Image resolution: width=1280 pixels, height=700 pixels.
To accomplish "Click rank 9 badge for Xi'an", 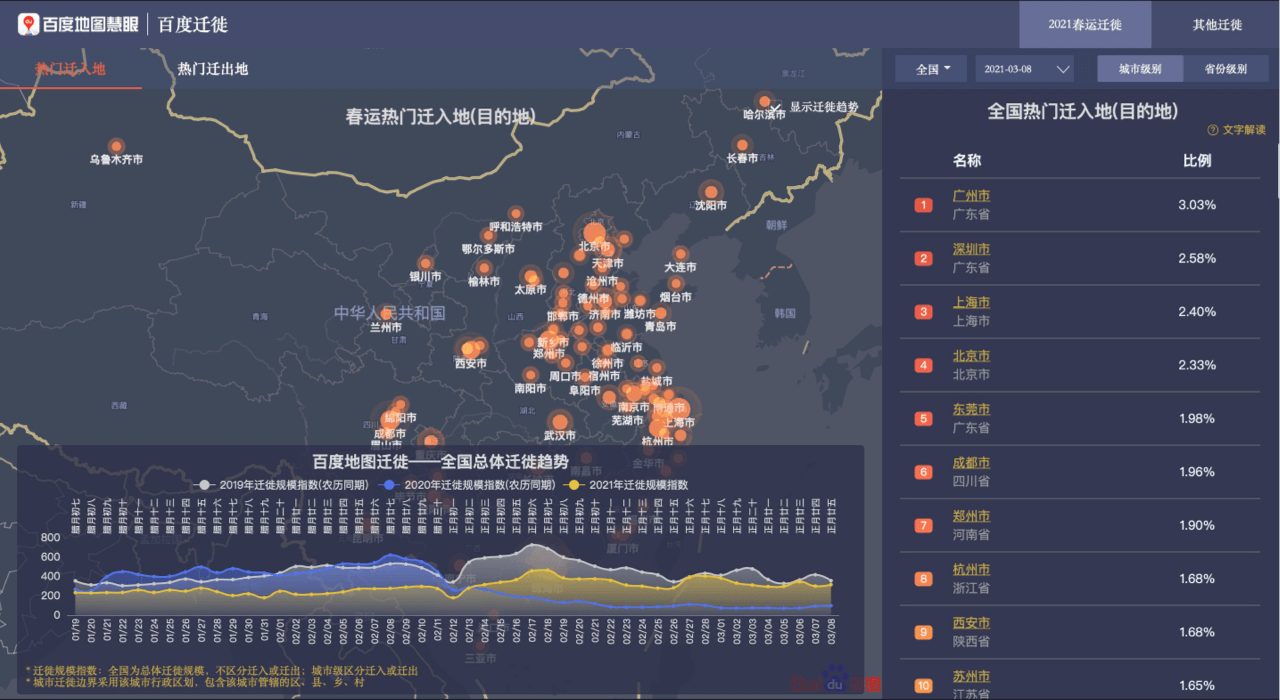I will 924,632.
